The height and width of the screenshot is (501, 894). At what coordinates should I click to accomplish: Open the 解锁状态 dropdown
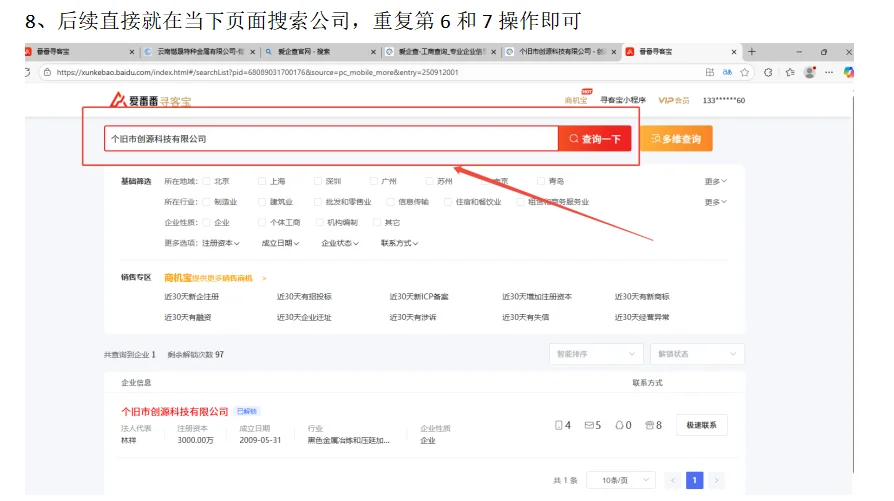[697, 354]
